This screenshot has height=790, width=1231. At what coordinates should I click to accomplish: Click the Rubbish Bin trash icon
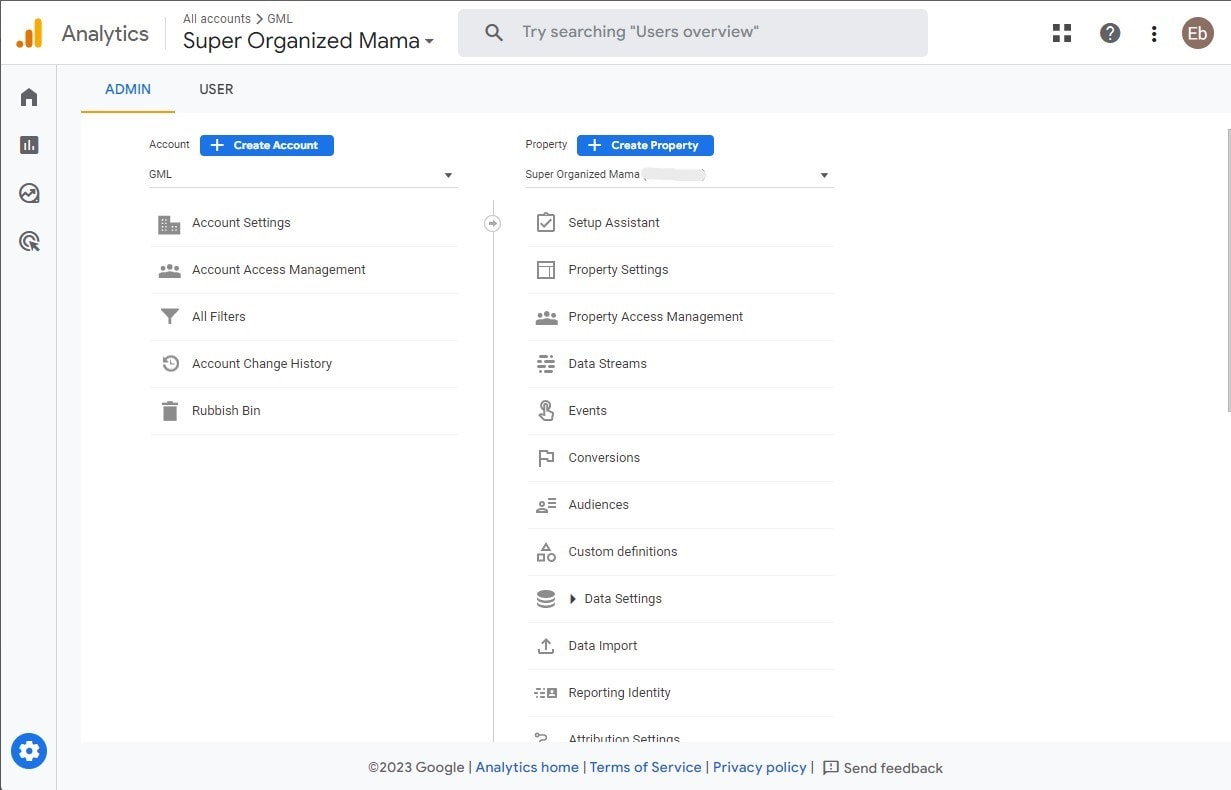(x=170, y=411)
